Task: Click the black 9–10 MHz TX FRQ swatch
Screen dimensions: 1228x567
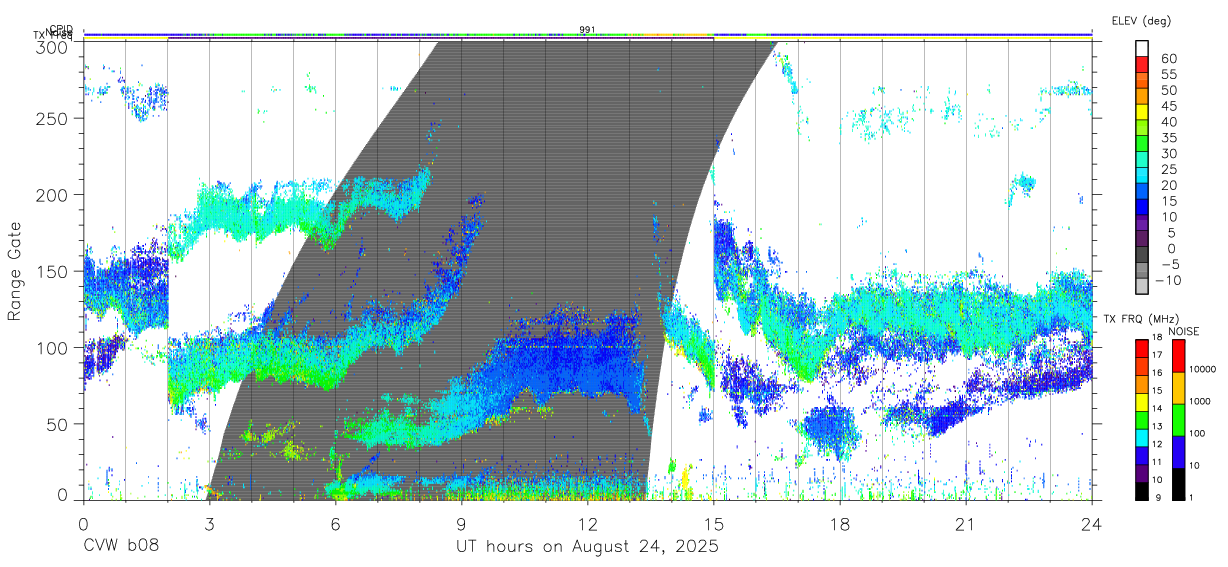Action: click(x=1141, y=490)
